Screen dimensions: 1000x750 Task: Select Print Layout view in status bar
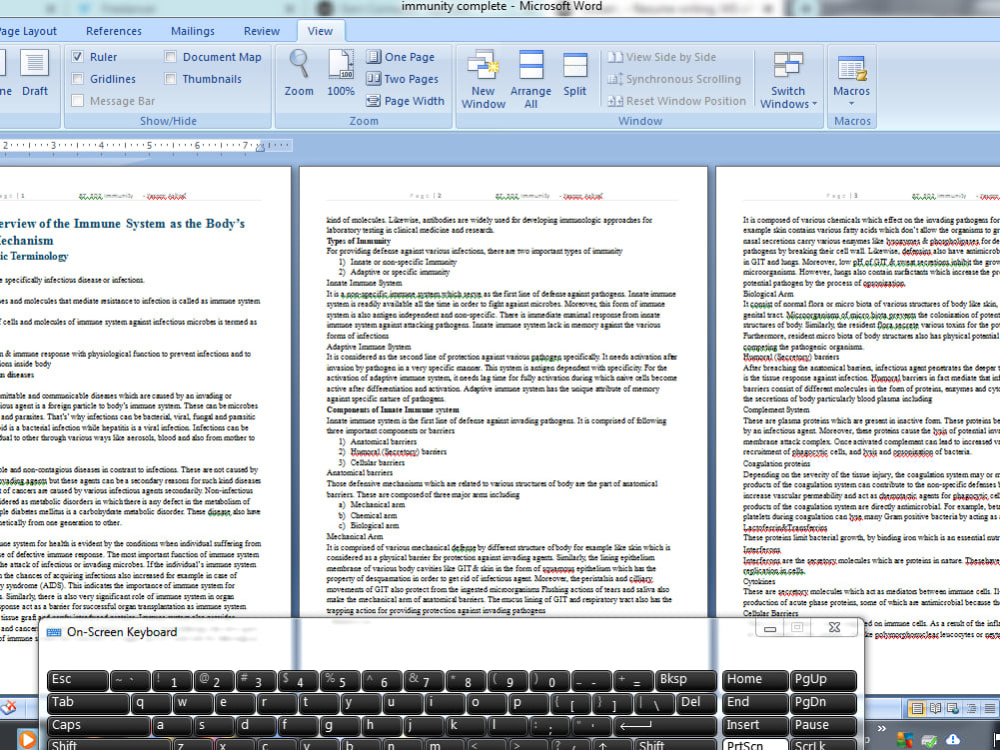(917, 708)
